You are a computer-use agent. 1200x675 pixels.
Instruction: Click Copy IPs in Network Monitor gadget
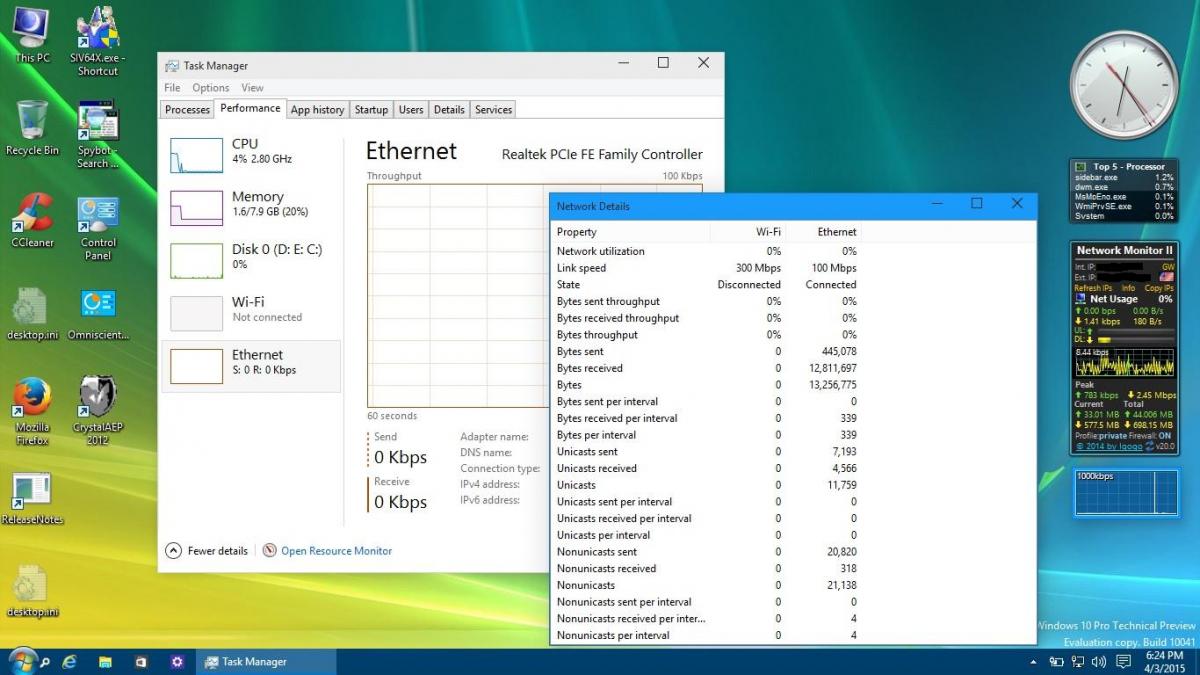point(1159,288)
